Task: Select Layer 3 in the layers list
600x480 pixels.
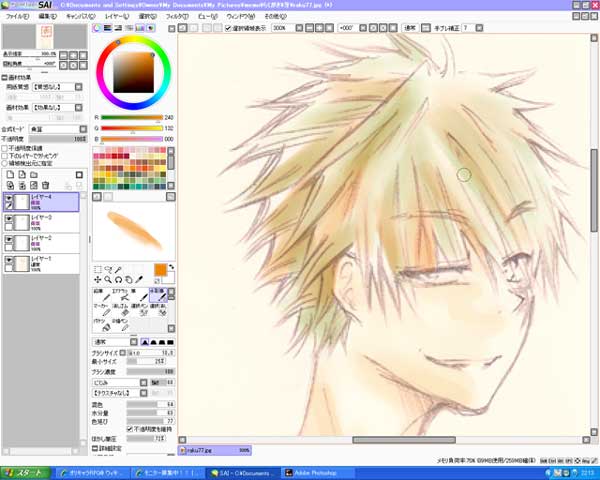Action: pyautogui.click(x=41, y=222)
